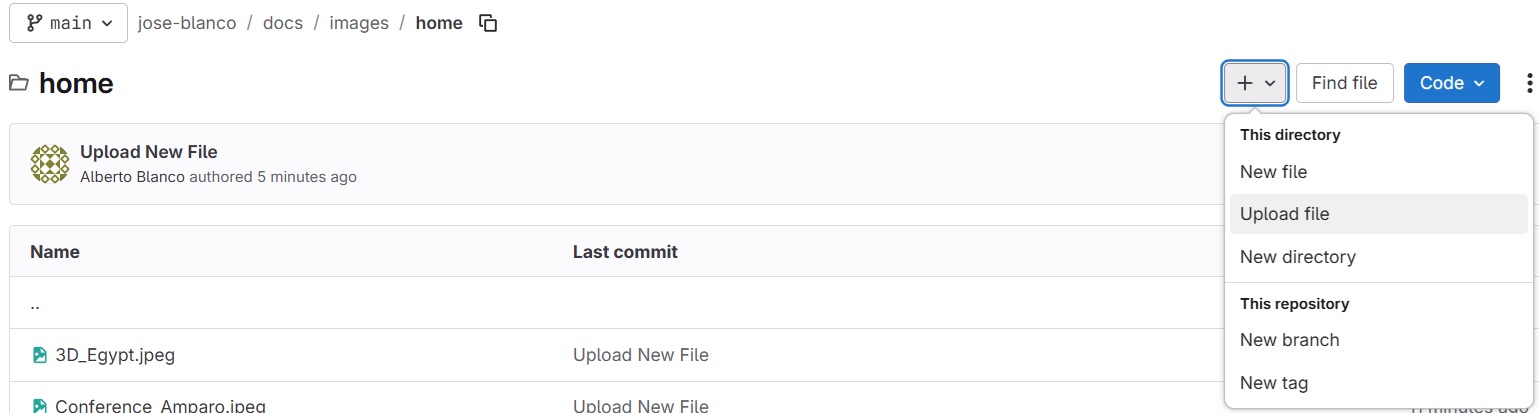Select New file from the menu

[1273, 172]
